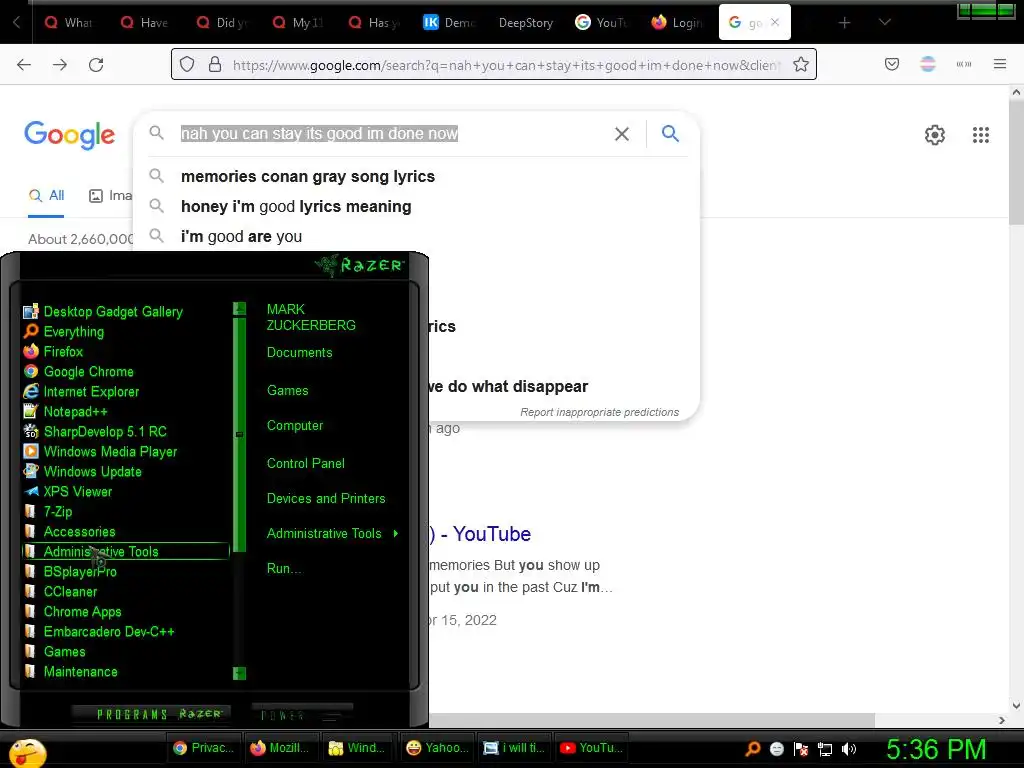Image resolution: width=1024 pixels, height=768 pixels.
Task: Clear the Google search box text
Action: (x=622, y=134)
